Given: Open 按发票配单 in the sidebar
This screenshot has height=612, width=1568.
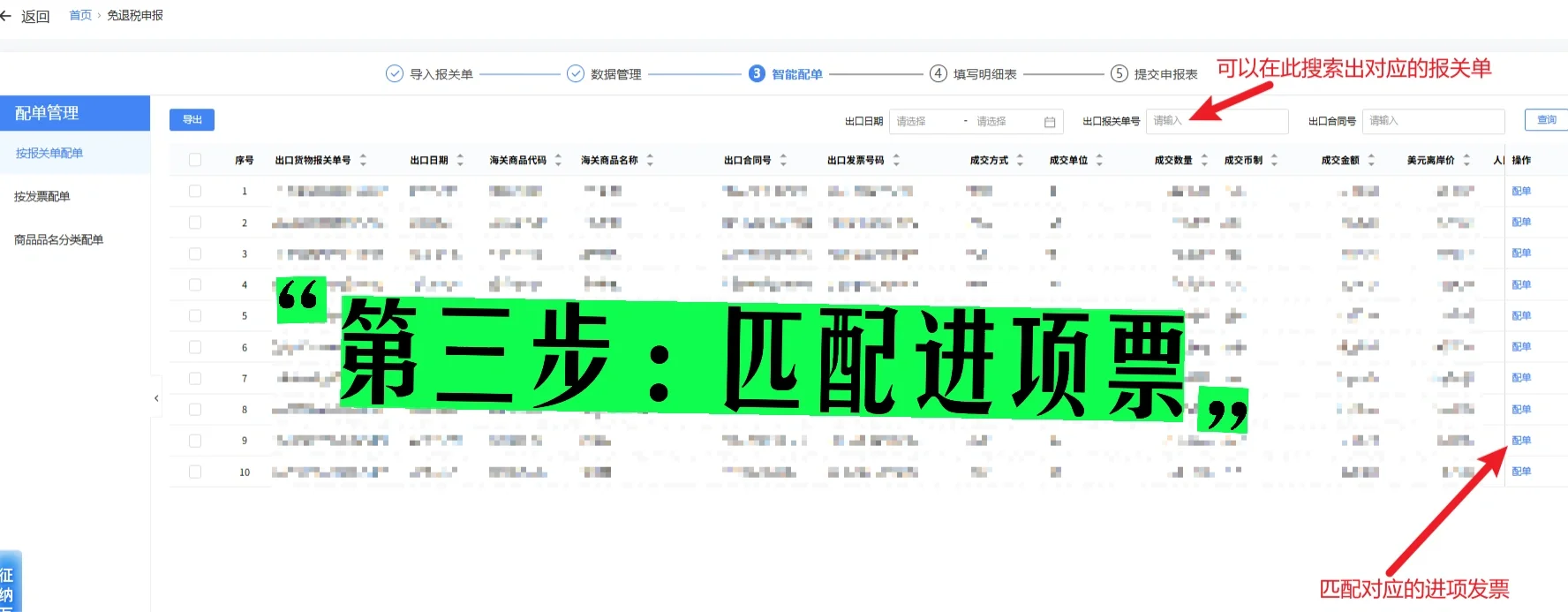Looking at the screenshot, I should click(42, 196).
